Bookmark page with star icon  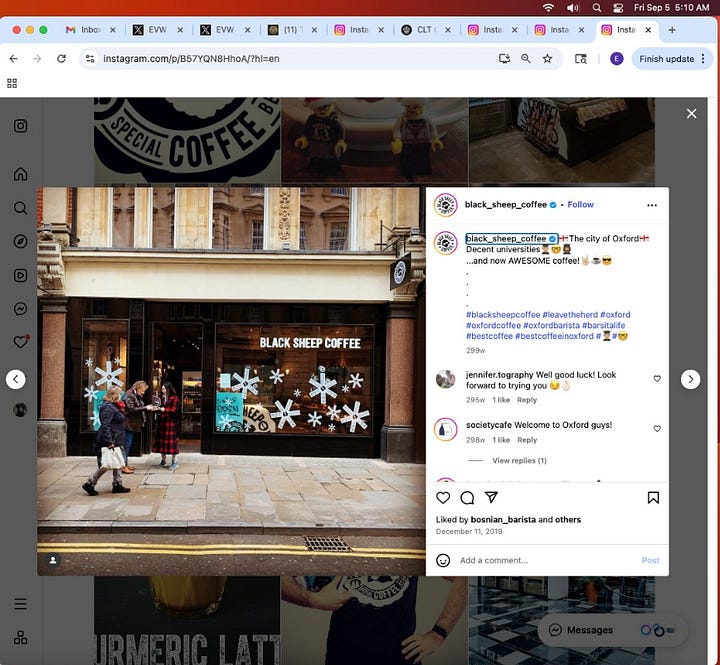547,59
